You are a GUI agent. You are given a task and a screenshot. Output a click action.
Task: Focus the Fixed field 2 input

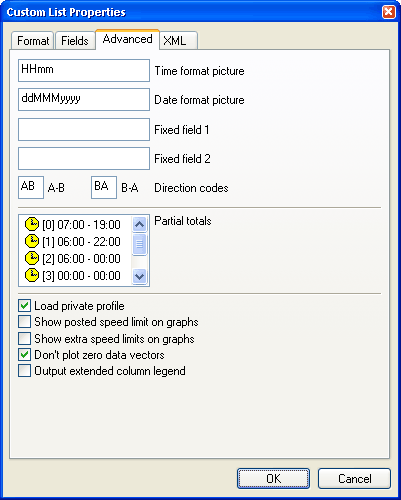(x=84, y=158)
